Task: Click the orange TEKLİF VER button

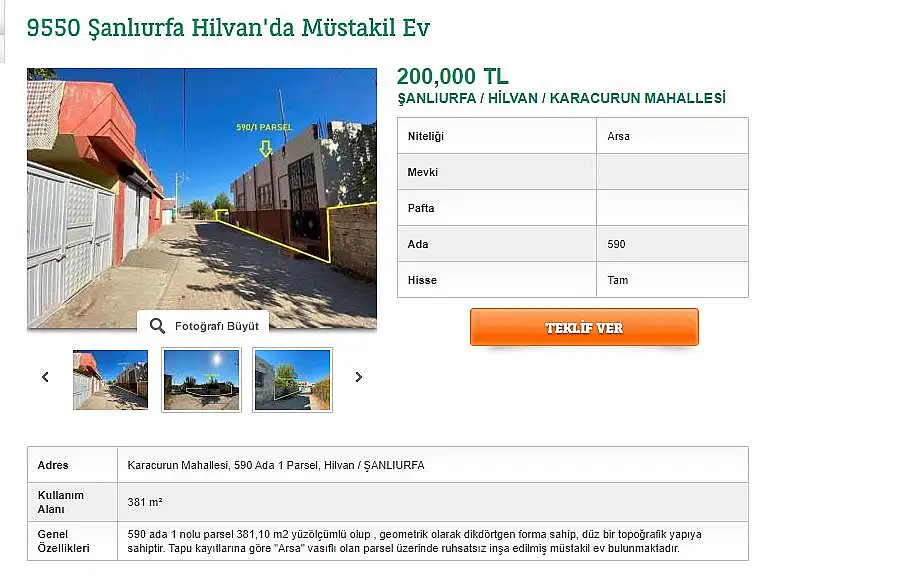Action: 584,327
